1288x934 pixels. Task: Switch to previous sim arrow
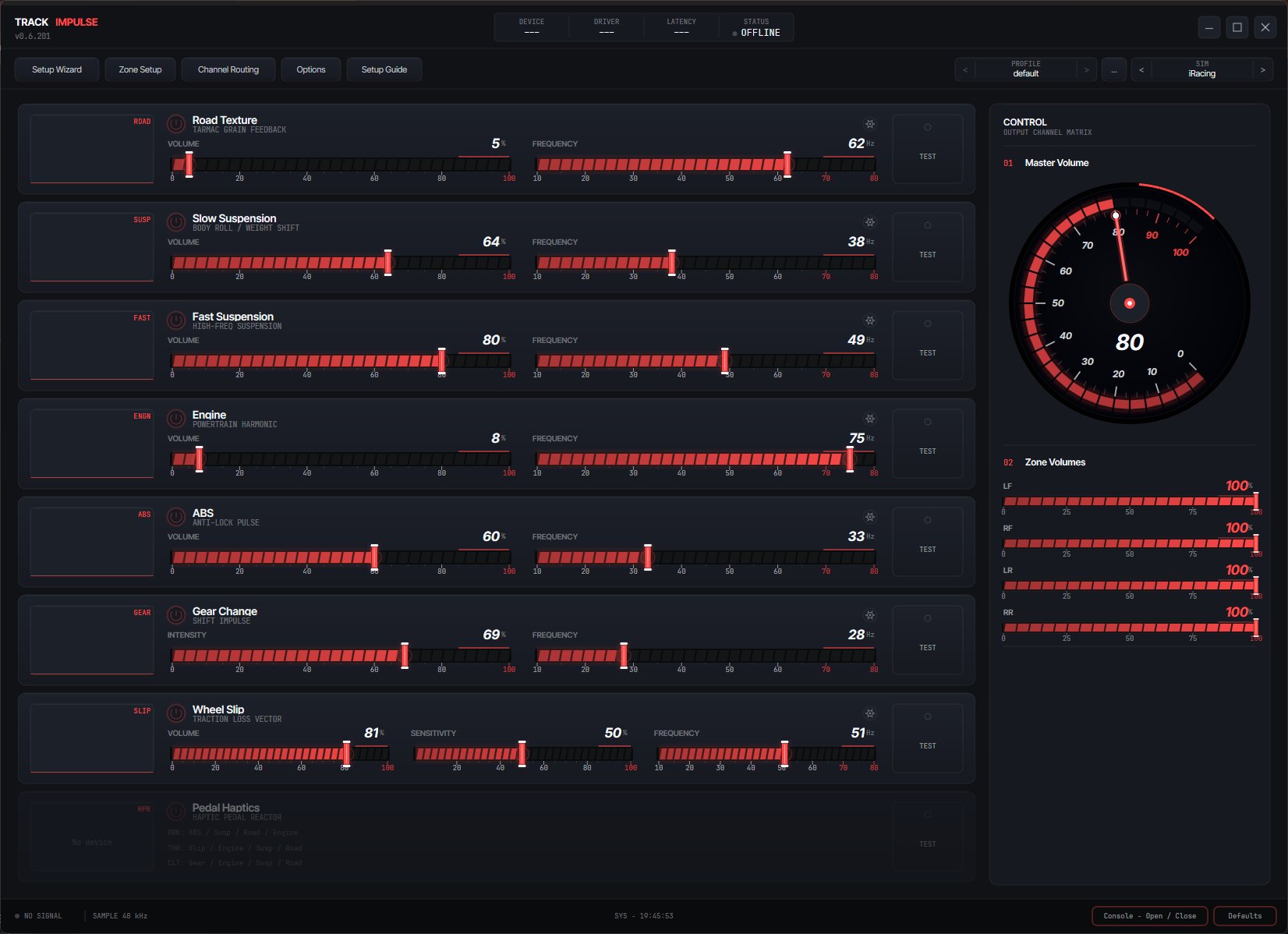1141,69
